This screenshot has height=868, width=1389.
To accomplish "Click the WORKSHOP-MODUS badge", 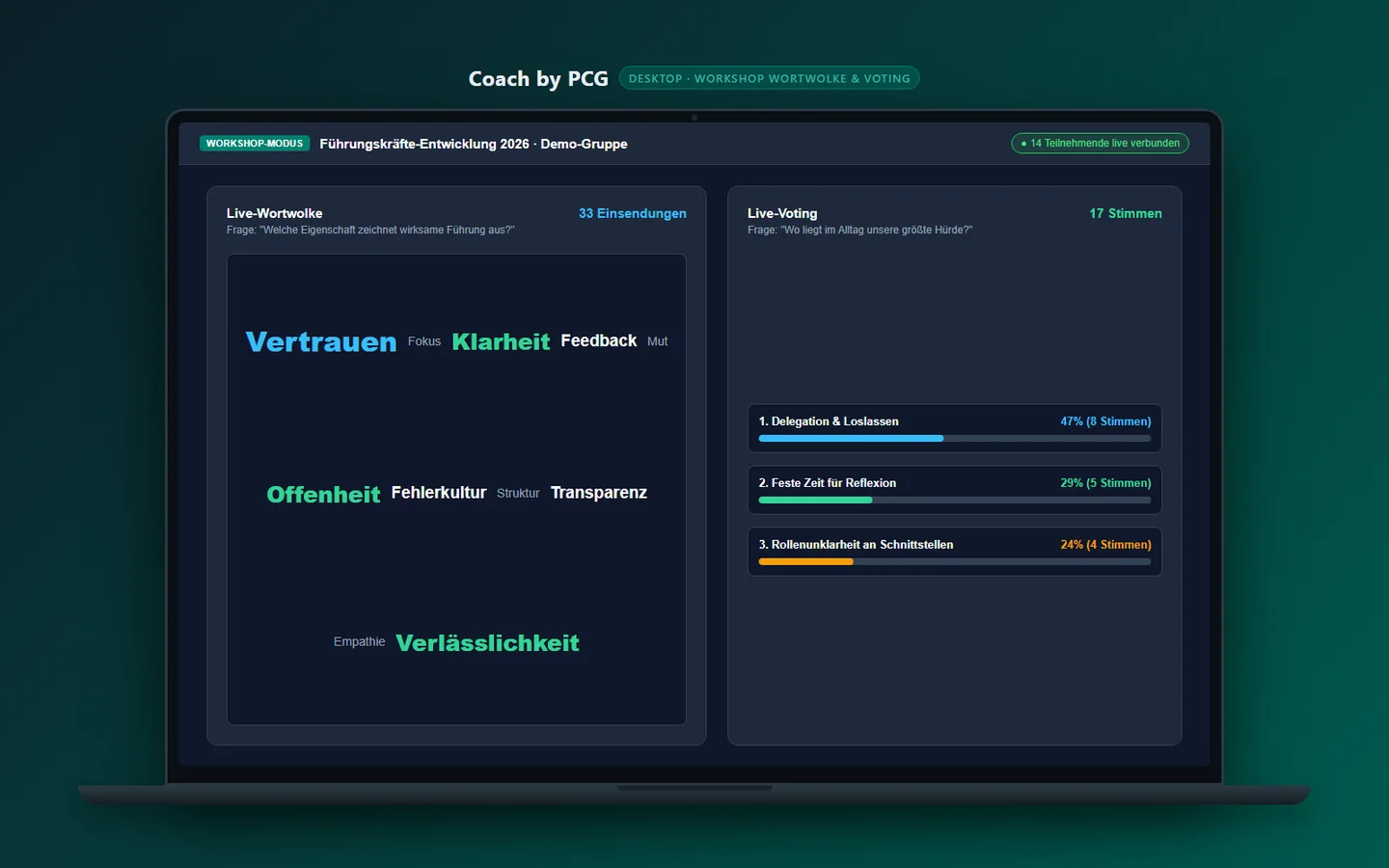I will tap(255, 144).
